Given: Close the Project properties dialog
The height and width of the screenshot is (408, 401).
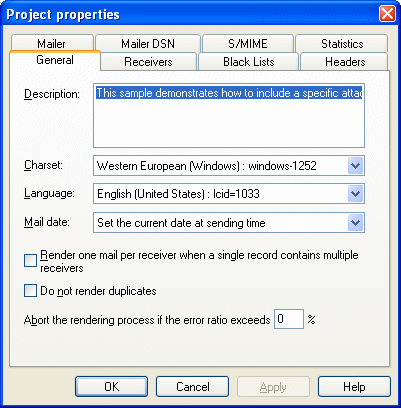Looking at the screenshot, I should tap(387, 14).
